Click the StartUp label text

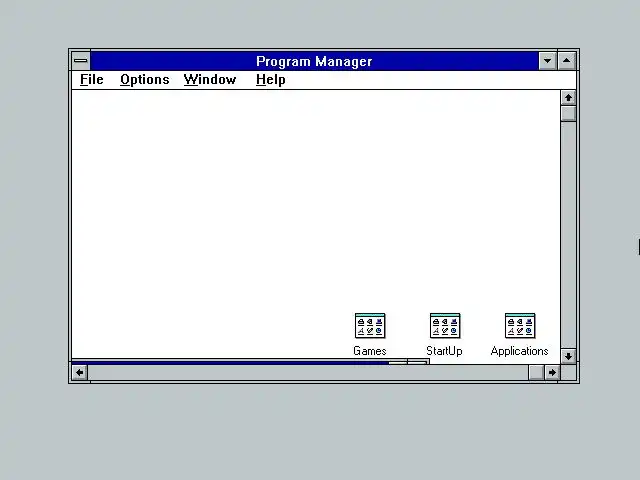[x=444, y=351]
